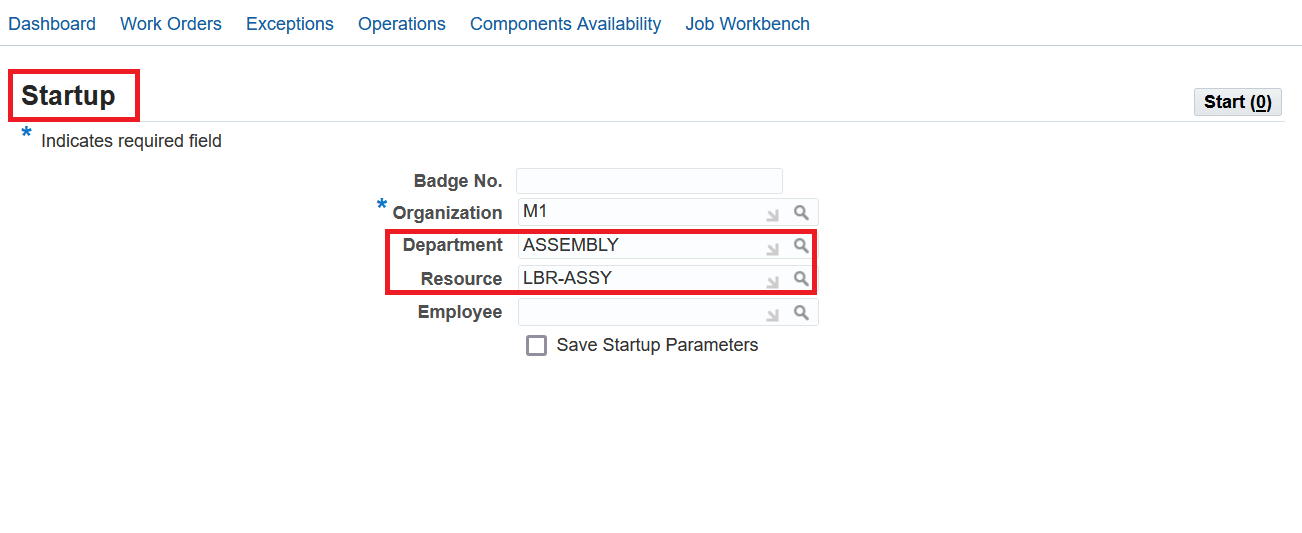
Task: Enable Save Startup Parameters checkbox
Action: [x=537, y=346]
